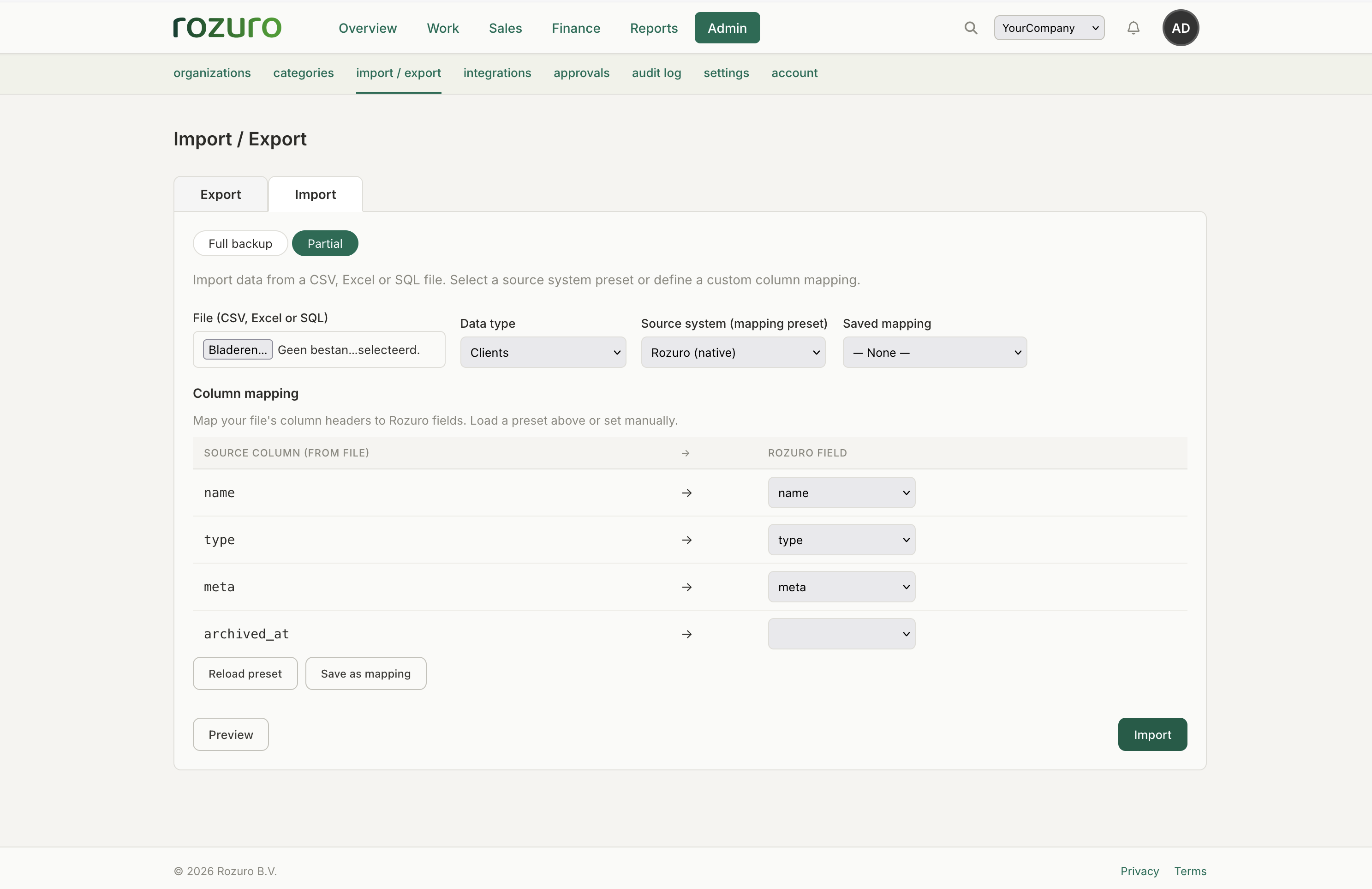Click the file input field area
The width and height of the screenshot is (1372, 889).
(x=319, y=349)
